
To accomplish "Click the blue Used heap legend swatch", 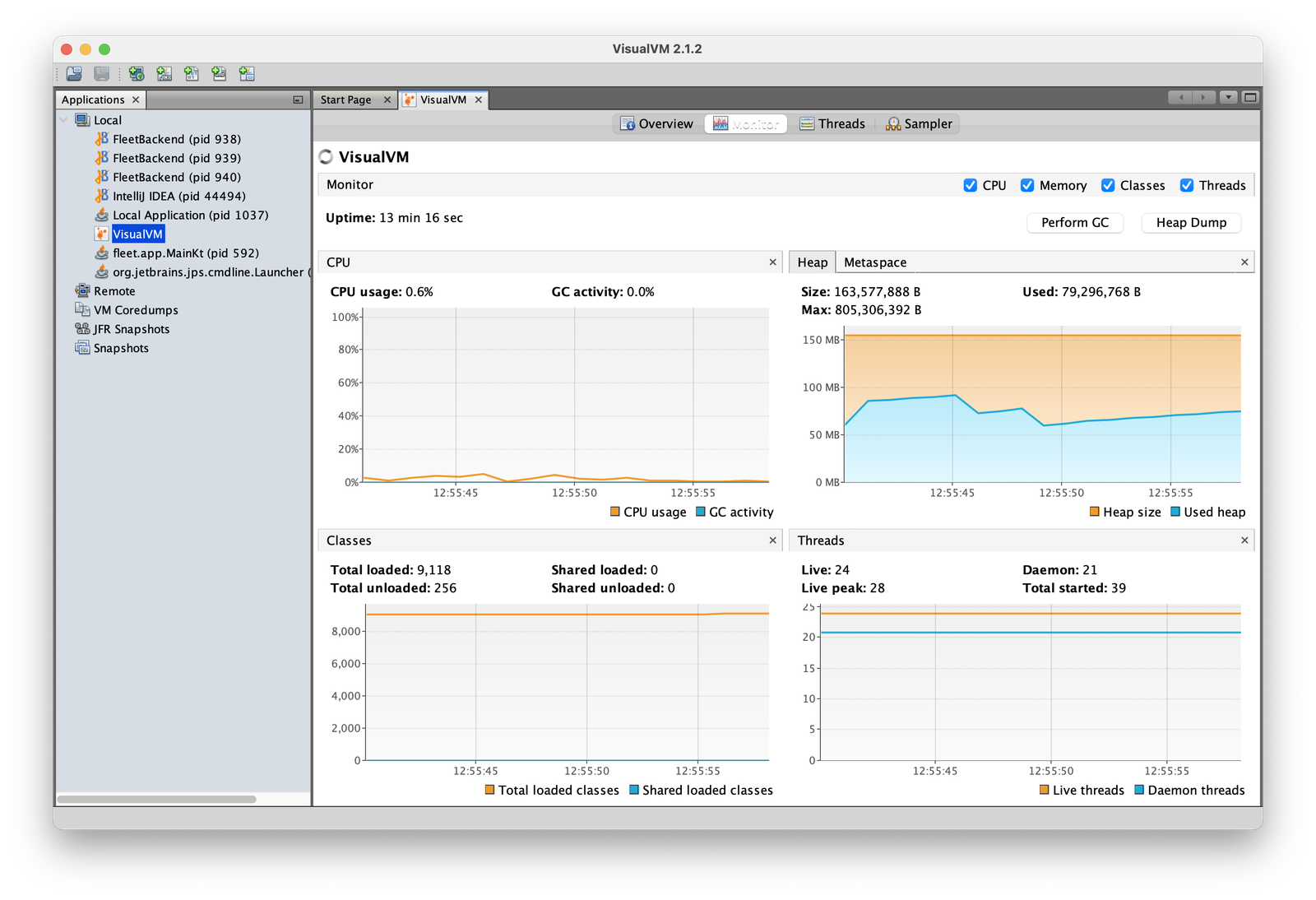I will [x=1175, y=512].
